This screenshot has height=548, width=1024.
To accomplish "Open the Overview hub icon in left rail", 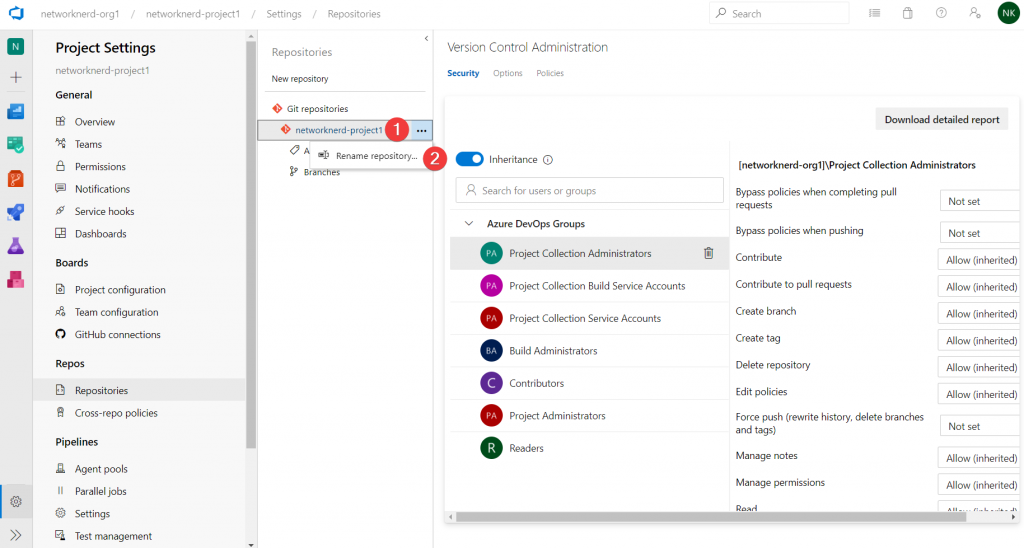I will [16, 111].
